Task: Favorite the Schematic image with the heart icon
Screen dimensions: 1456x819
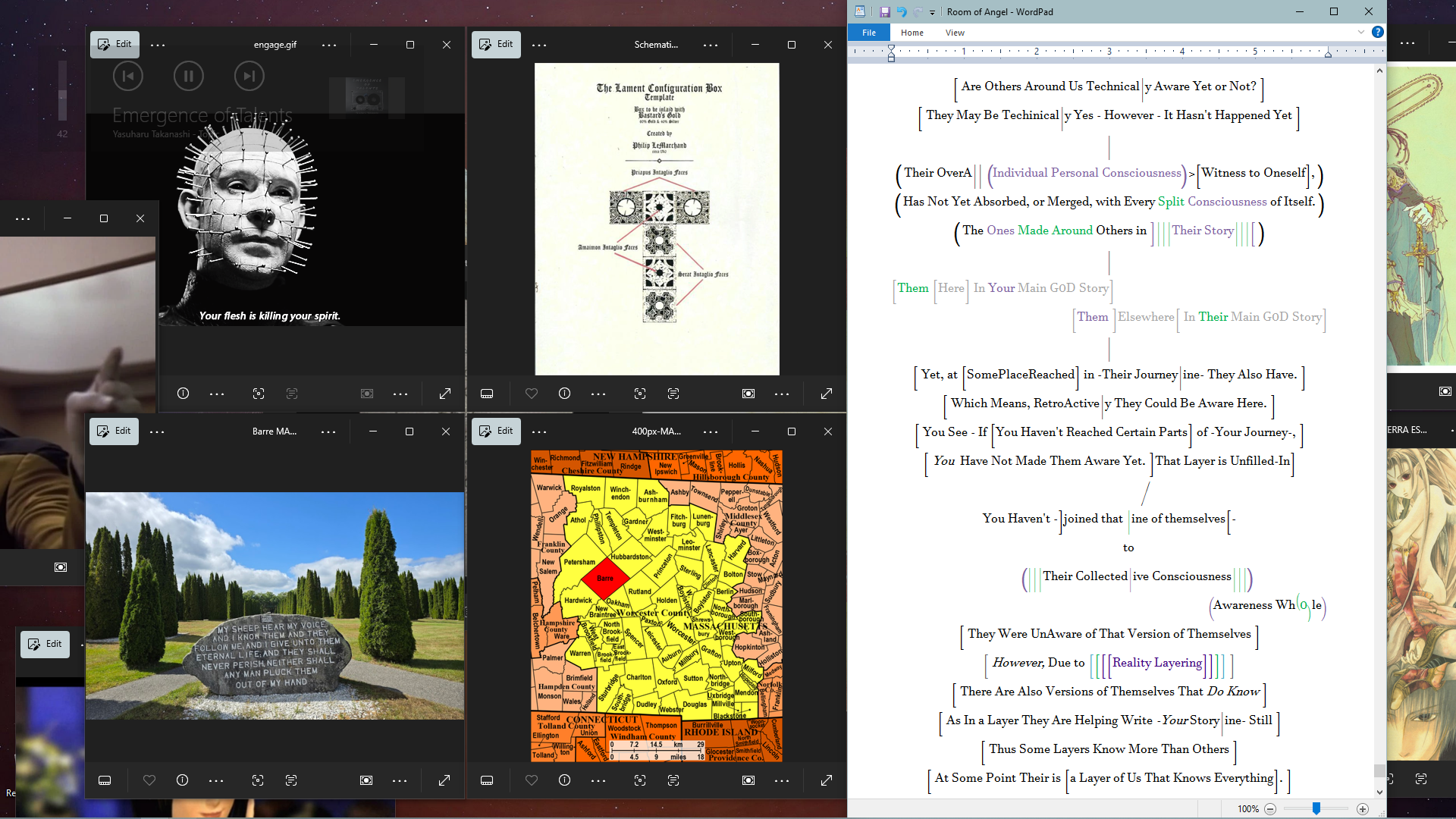Action: pos(531,394)
